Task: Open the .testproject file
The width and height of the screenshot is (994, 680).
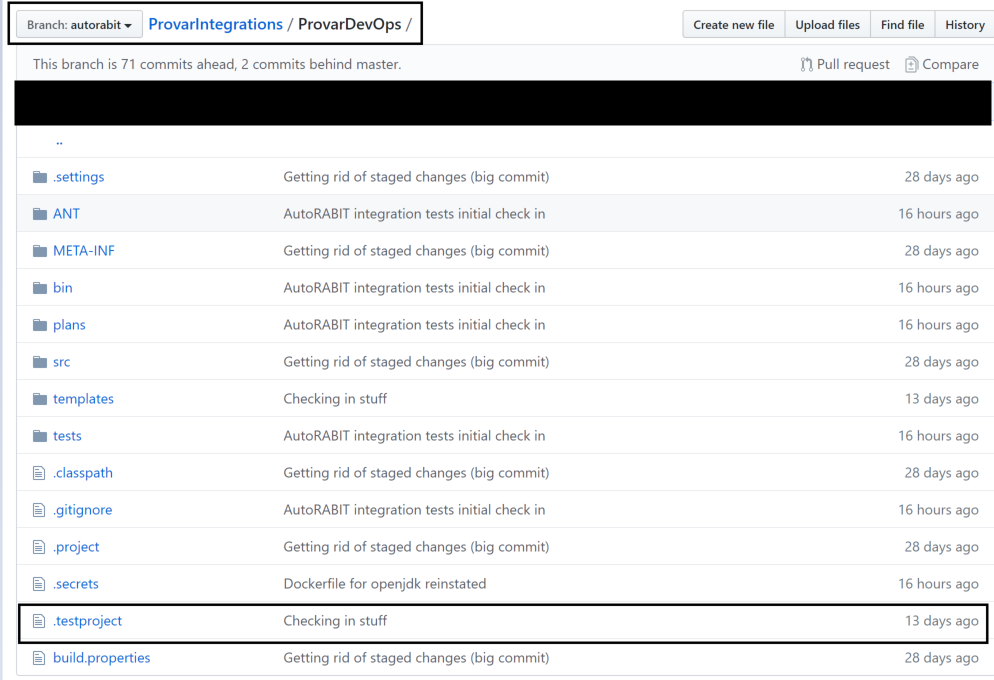Action: coord(87,621)
